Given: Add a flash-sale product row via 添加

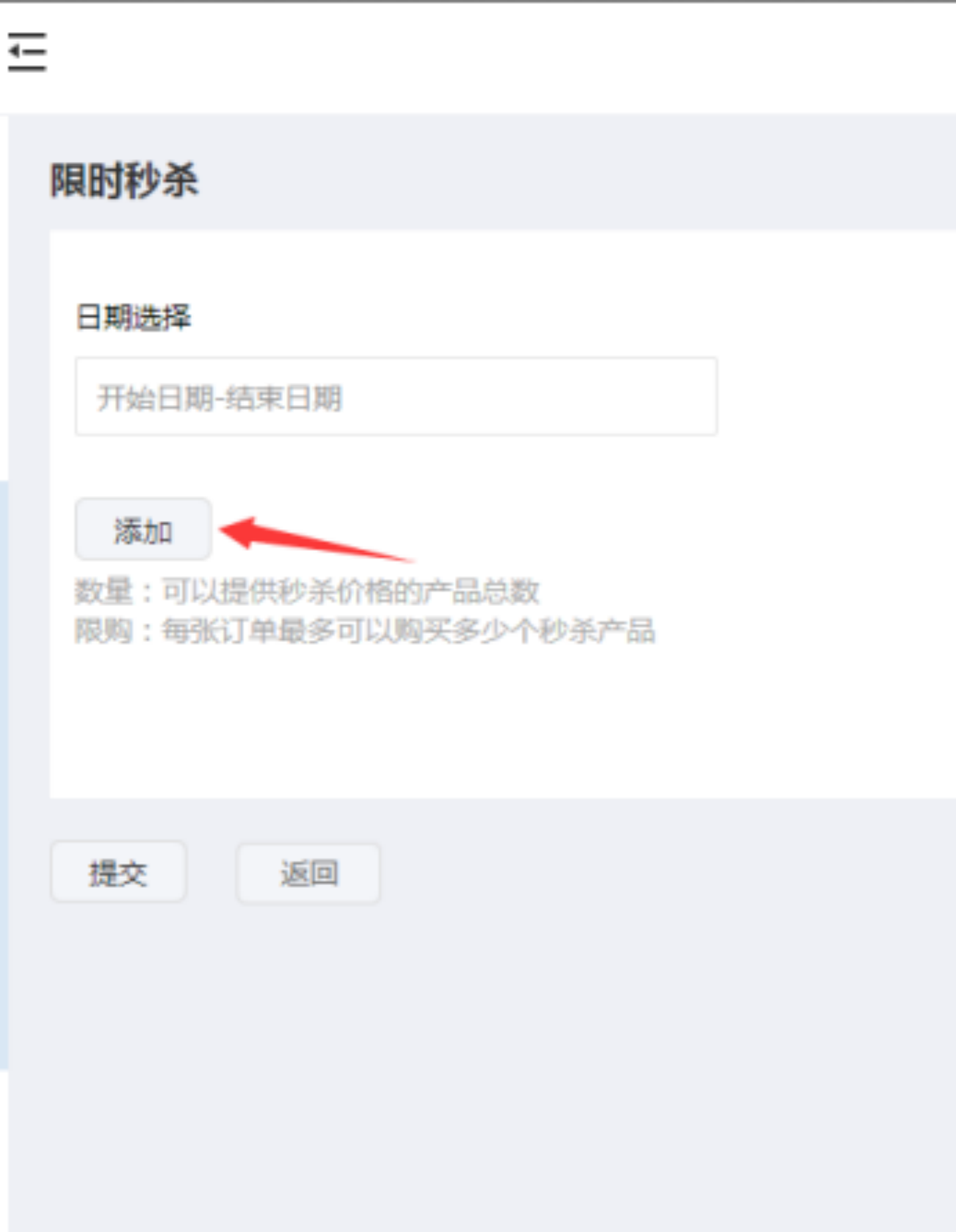Looking at the screenshot, I should tap(143, 529).
